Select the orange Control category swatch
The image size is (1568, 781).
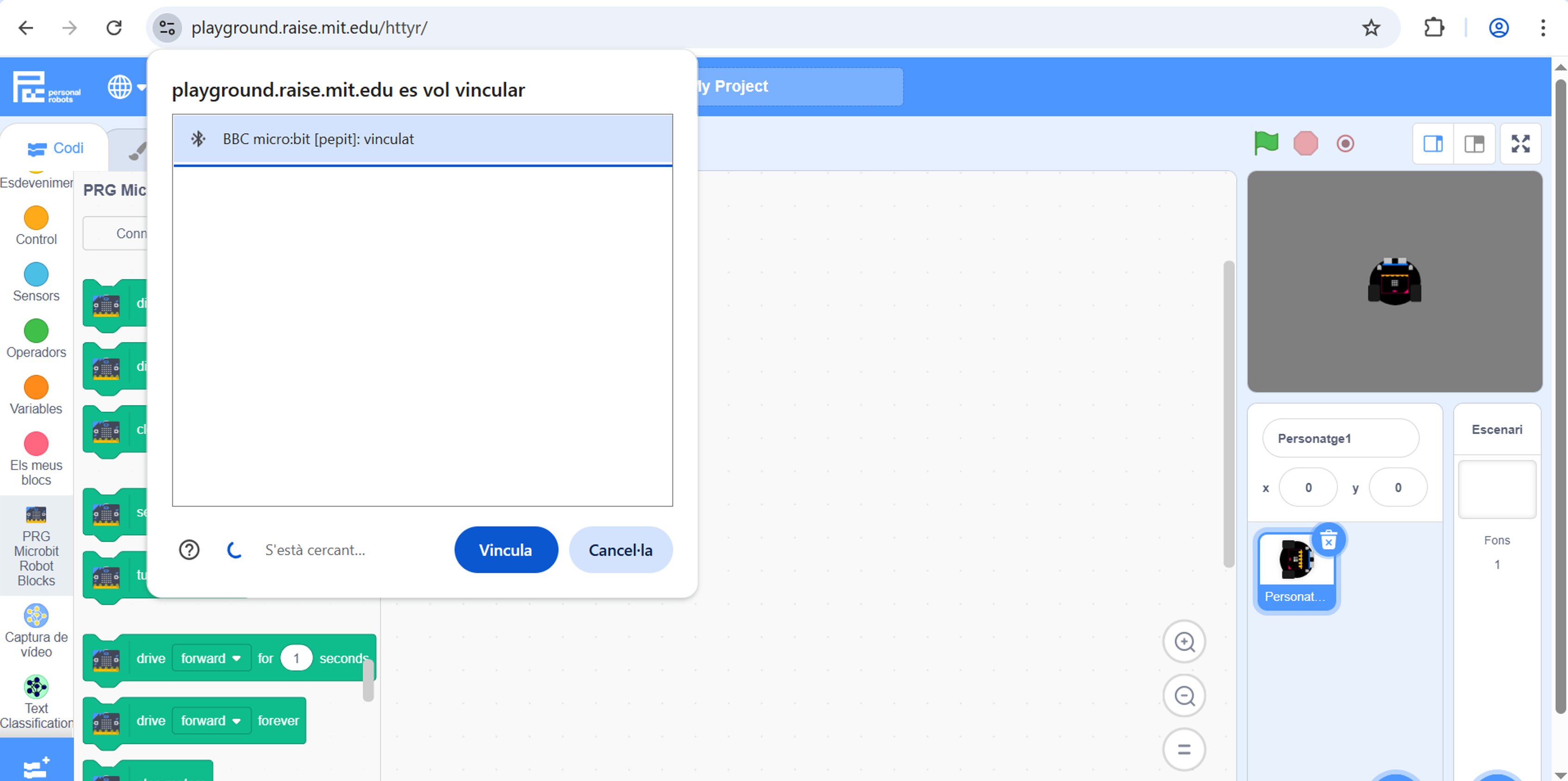[x=36, y=218]
